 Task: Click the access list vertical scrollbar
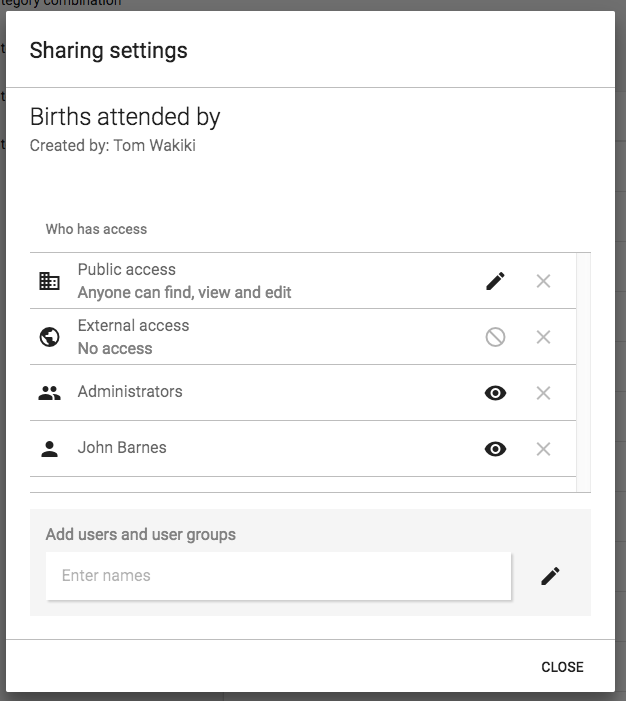(584, 370)
